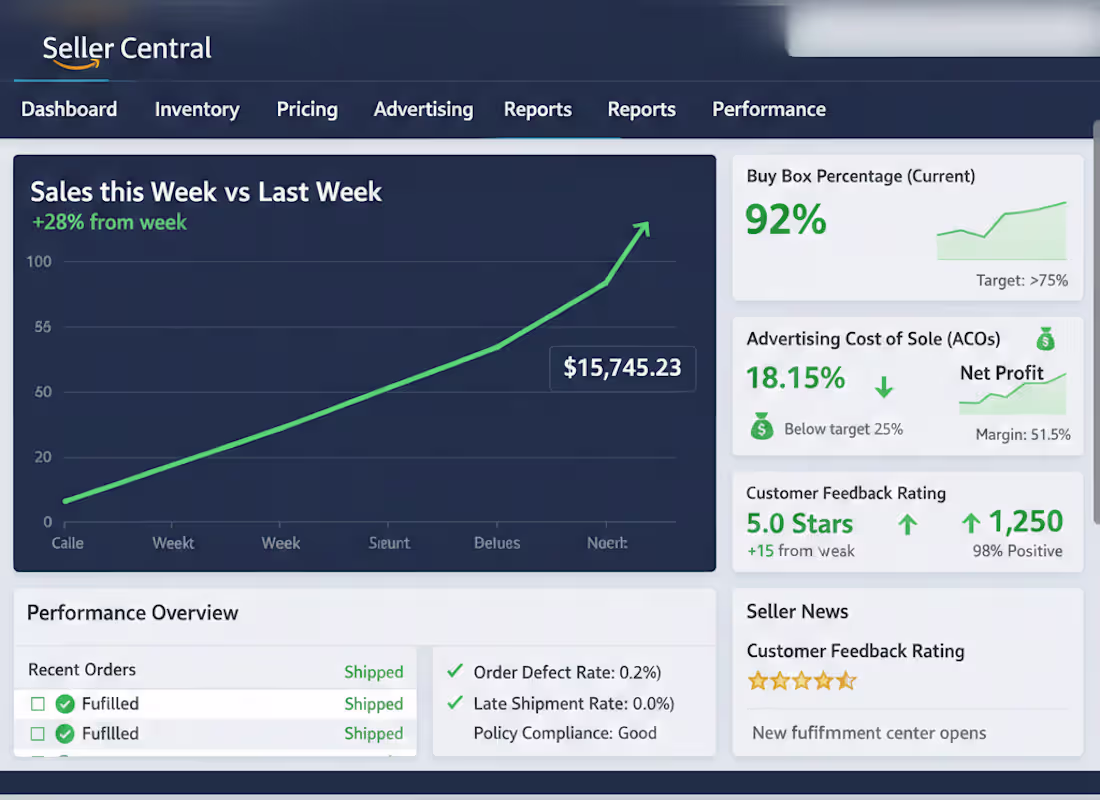Click the Amazon smile logo under Seller Central

[76, 65]
